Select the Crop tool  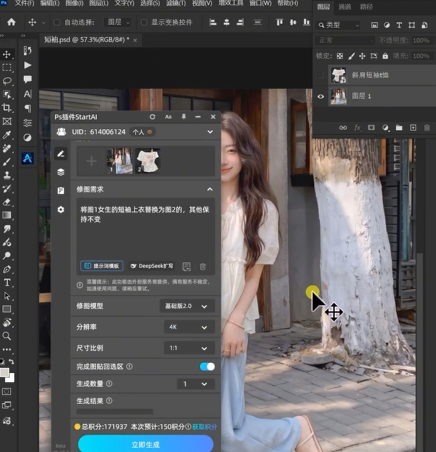7,108
